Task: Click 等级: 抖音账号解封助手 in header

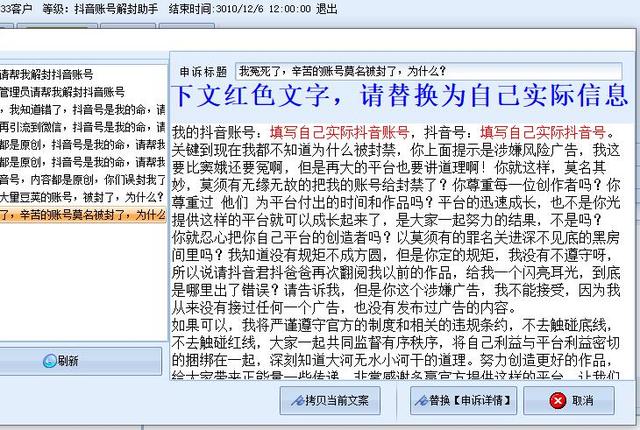Action: tap(100, 9)
